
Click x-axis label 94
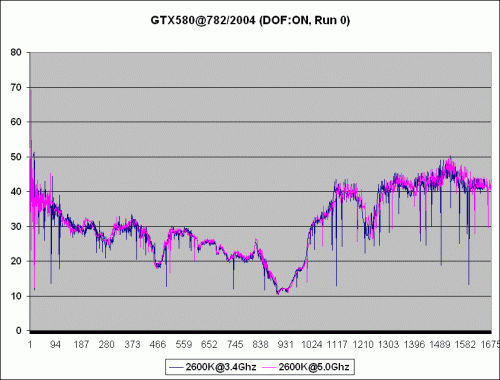pos(56,344)
